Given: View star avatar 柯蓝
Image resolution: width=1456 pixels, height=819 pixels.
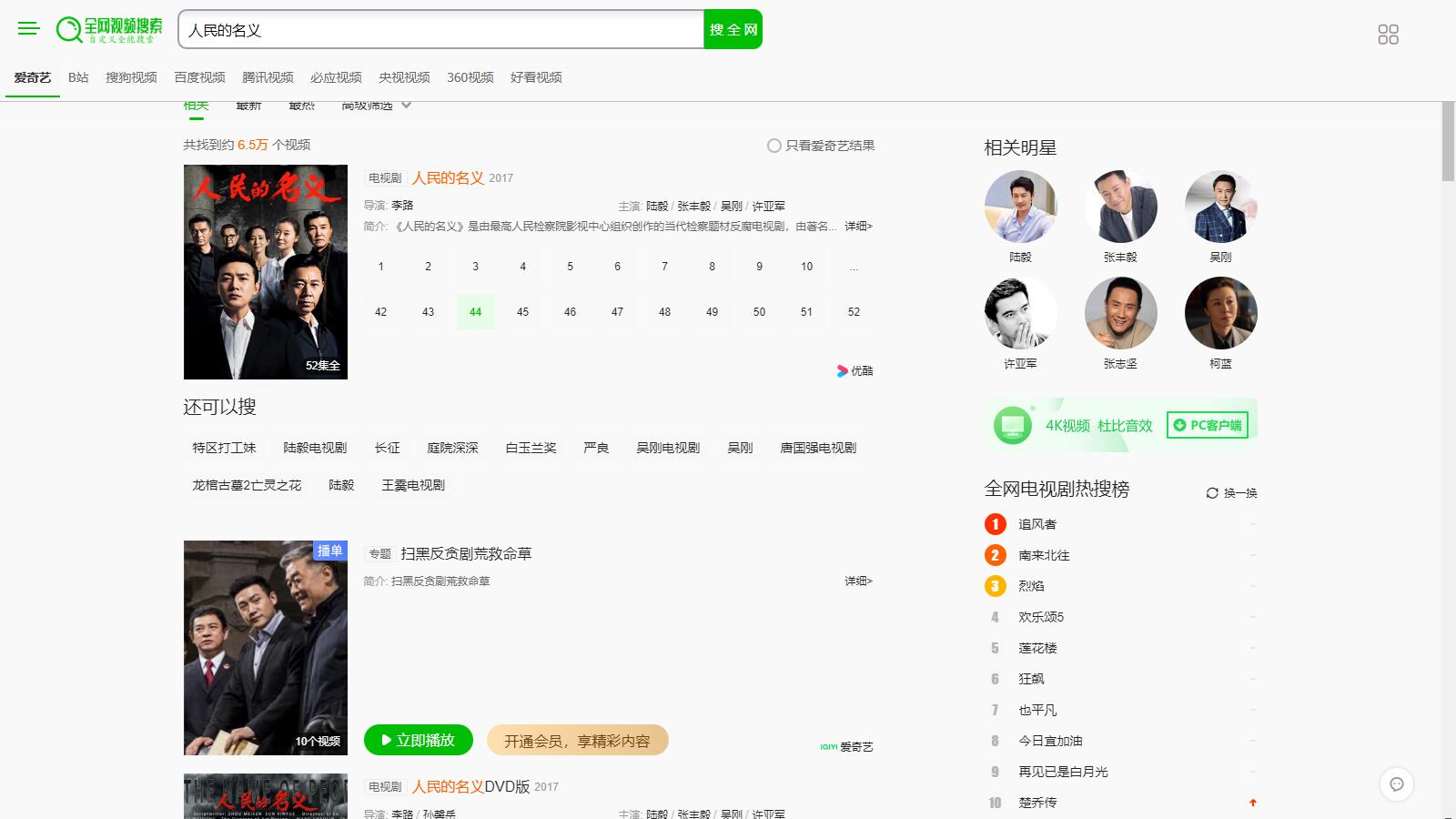Looking at the screenshot, I should pos(1221,313).
